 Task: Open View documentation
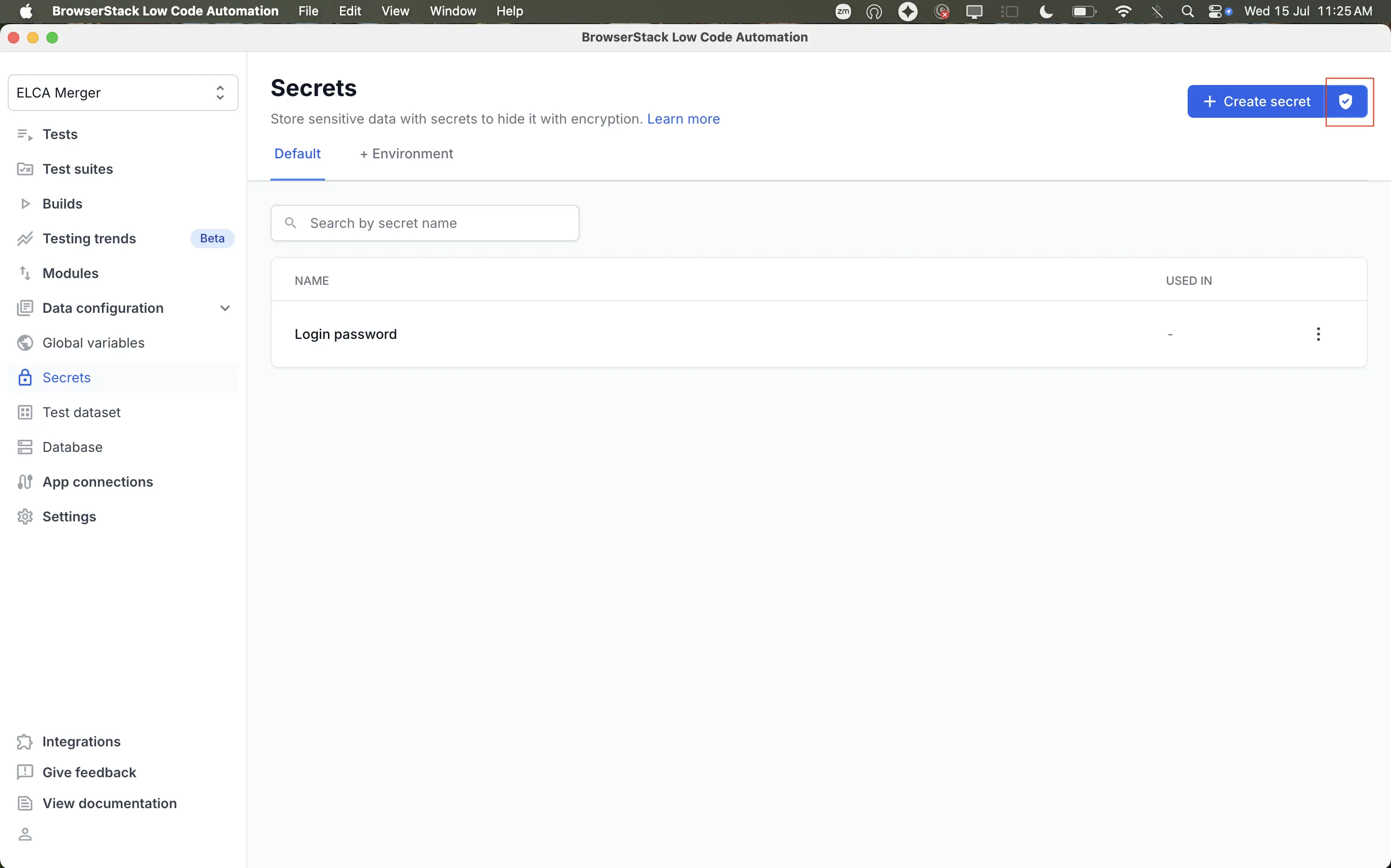[x=110, y=803]
